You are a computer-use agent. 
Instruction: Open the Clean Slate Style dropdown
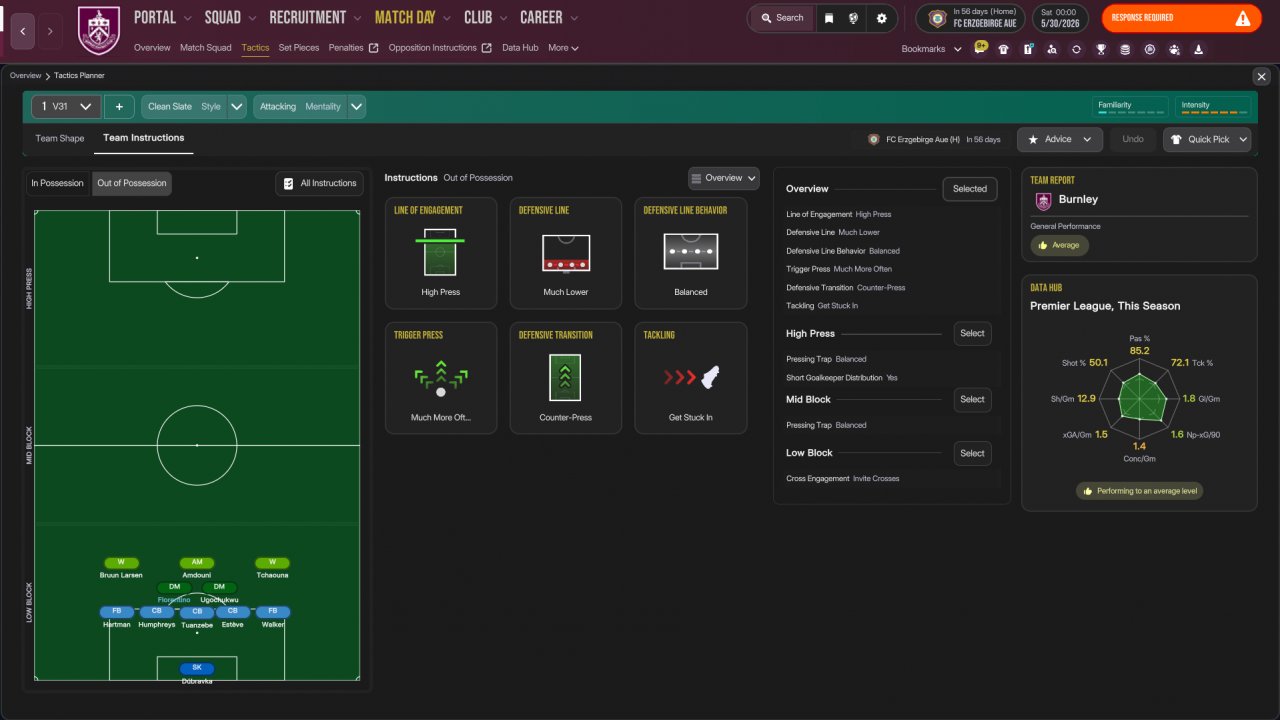pyautogui.click(x=194, y=106)
